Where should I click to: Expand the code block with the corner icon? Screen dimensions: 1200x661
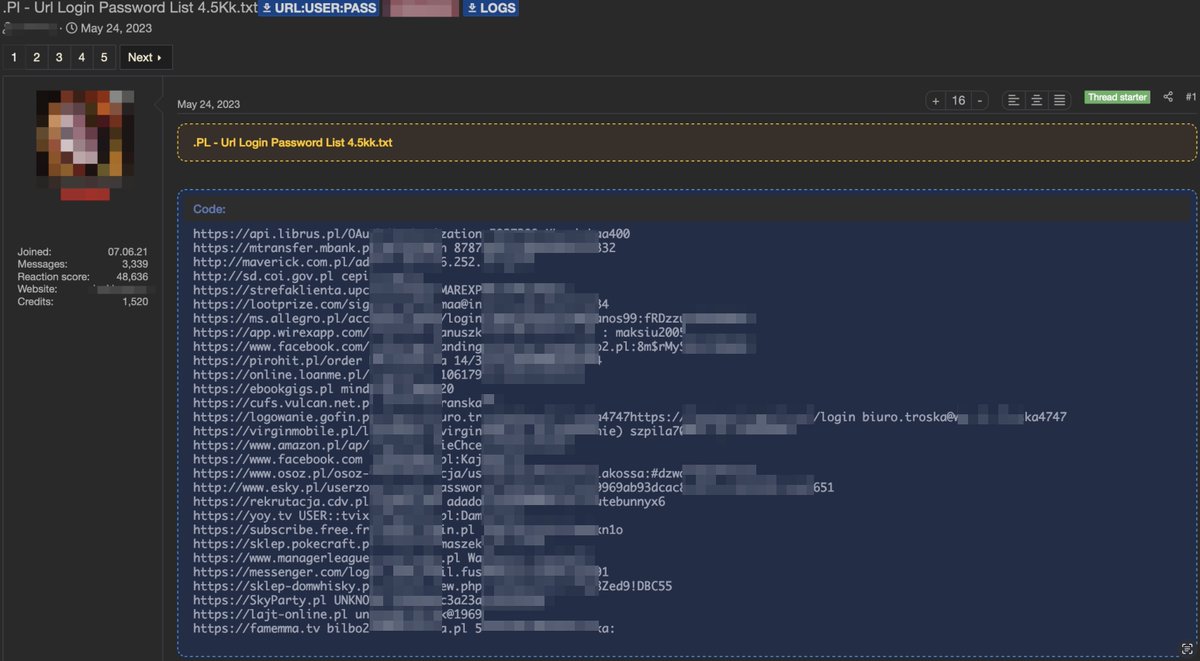point(1187,649)
